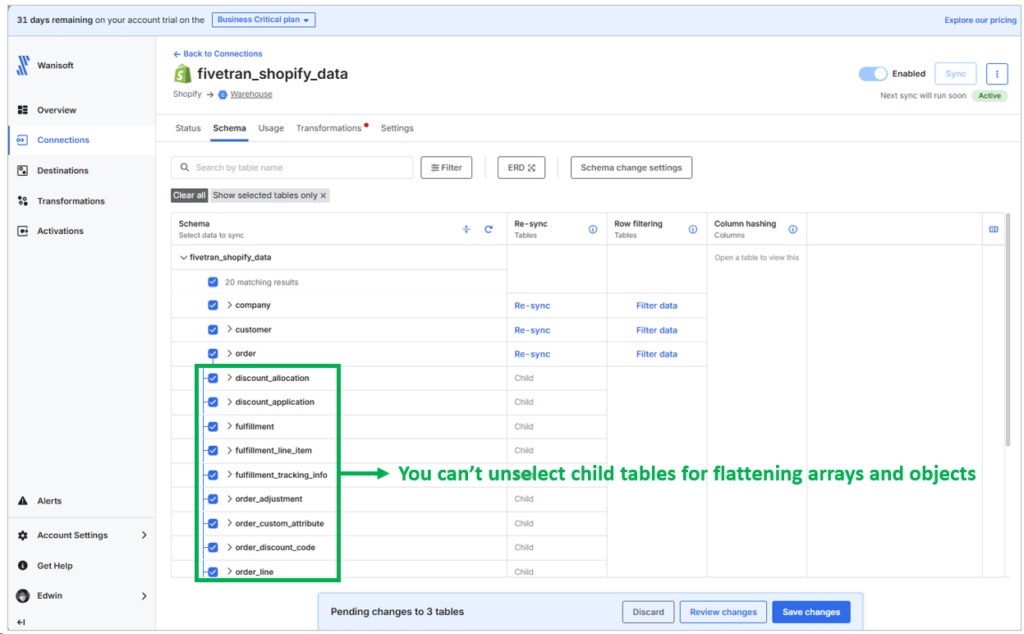Click the Warehouse destination icon

click(x=223, y=95)
